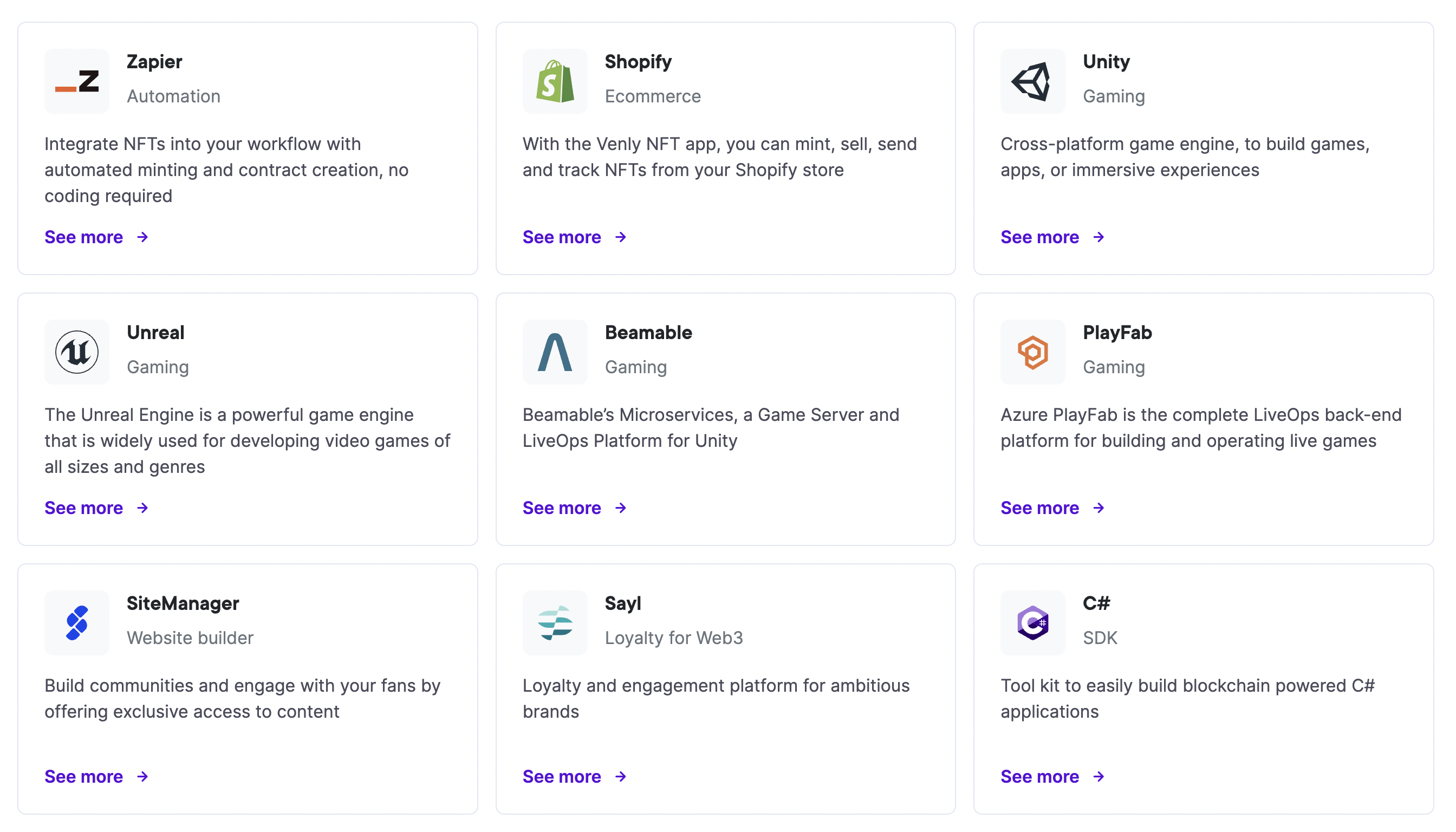1456x832 pixels.
Task: Click the PlayFab card title
Action: (1117, 333)
